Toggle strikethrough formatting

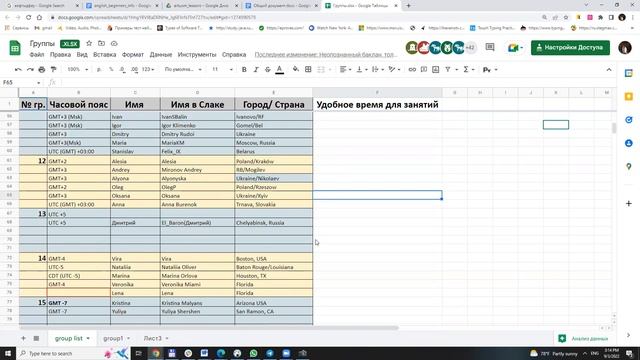[268, 70]
